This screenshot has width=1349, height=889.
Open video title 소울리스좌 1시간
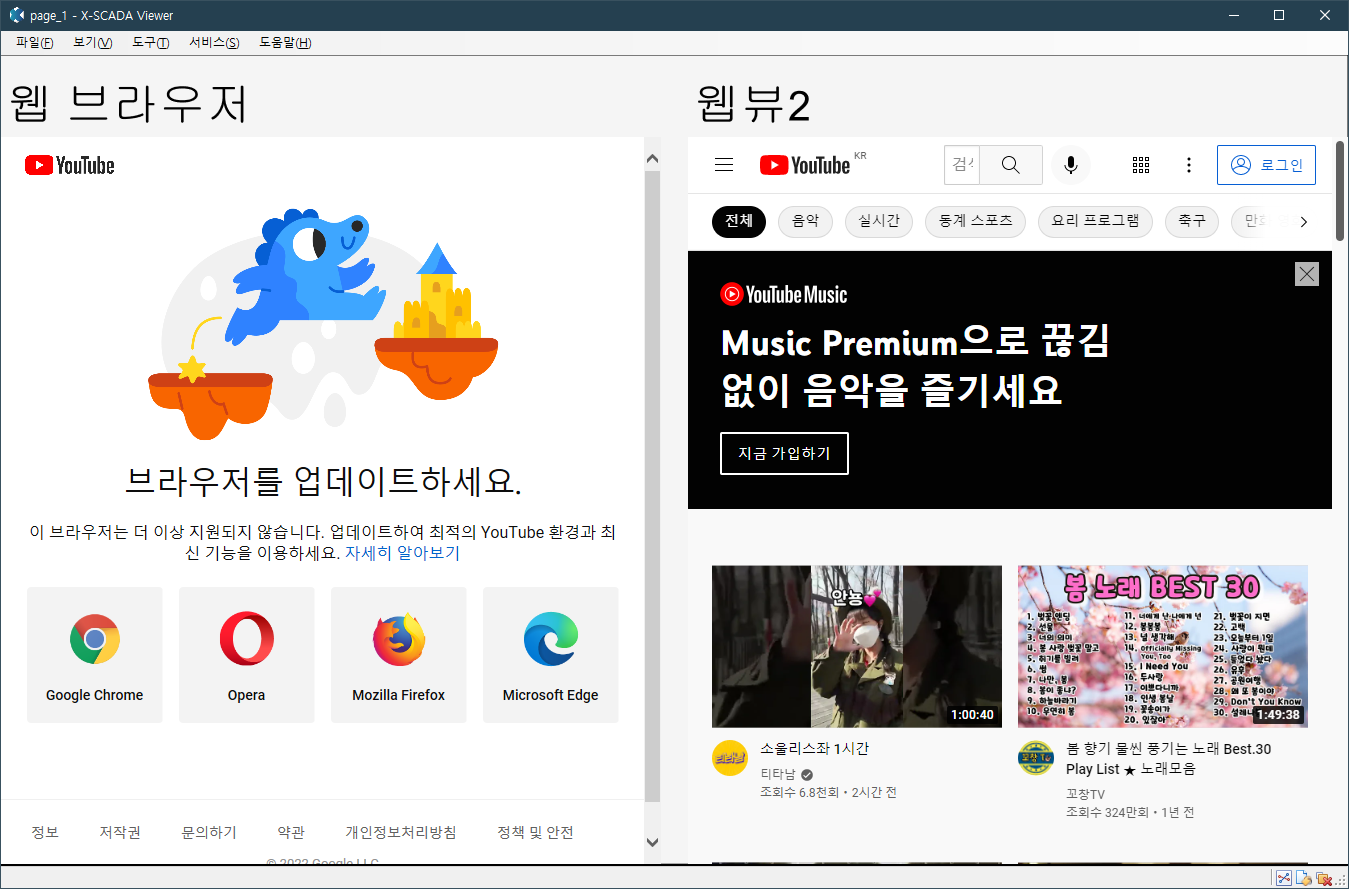(814, 748)
